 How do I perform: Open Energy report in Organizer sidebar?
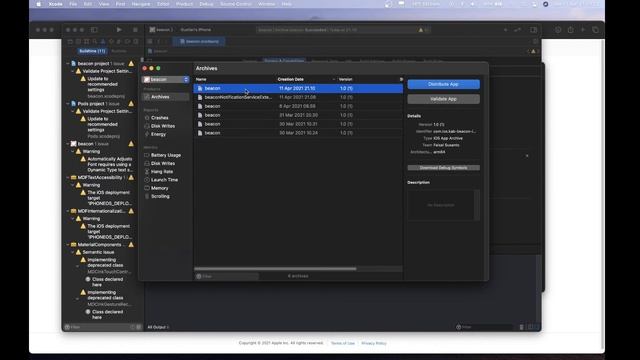(158, 134)
